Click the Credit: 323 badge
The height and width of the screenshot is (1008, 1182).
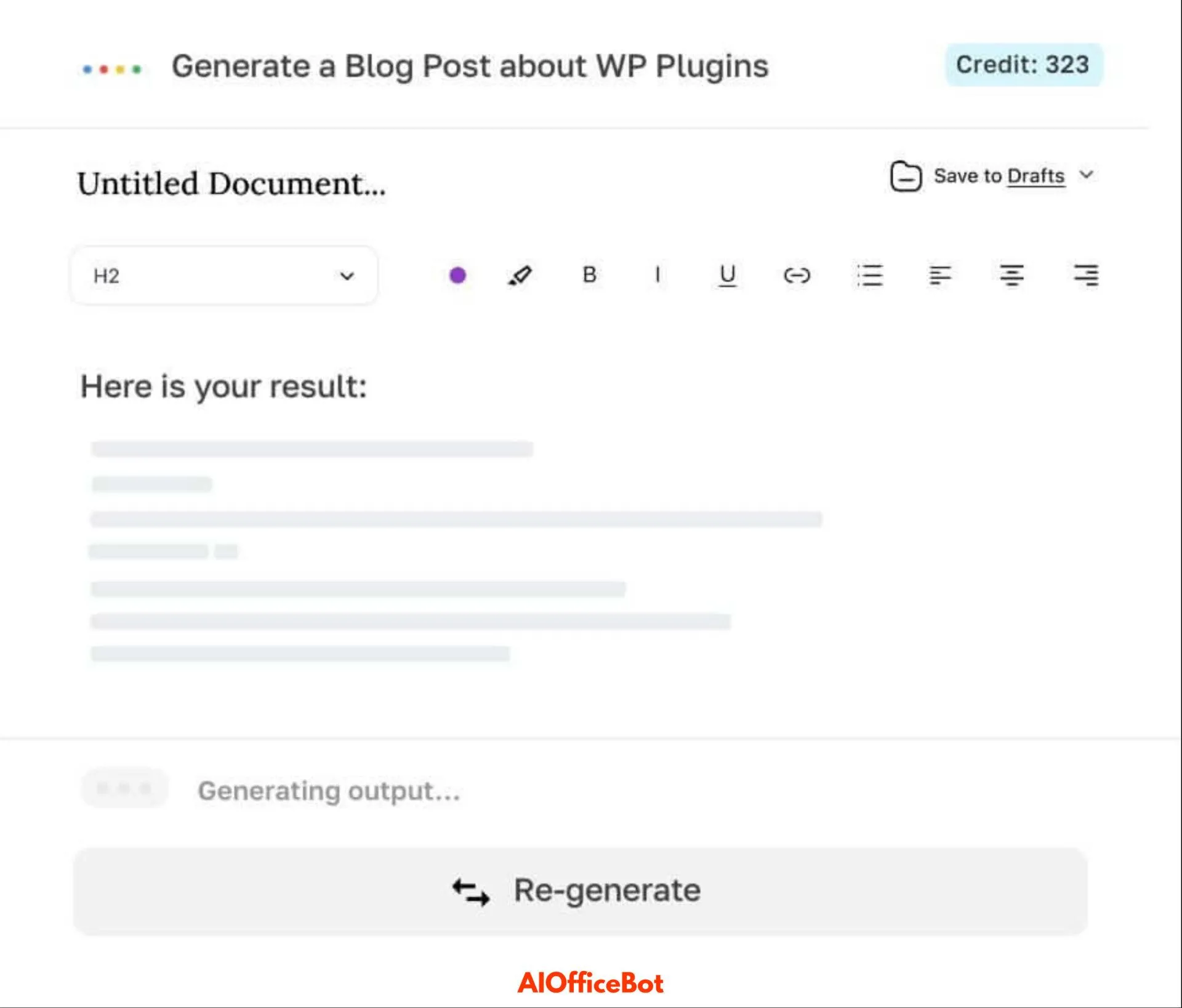pos(1024,65)
